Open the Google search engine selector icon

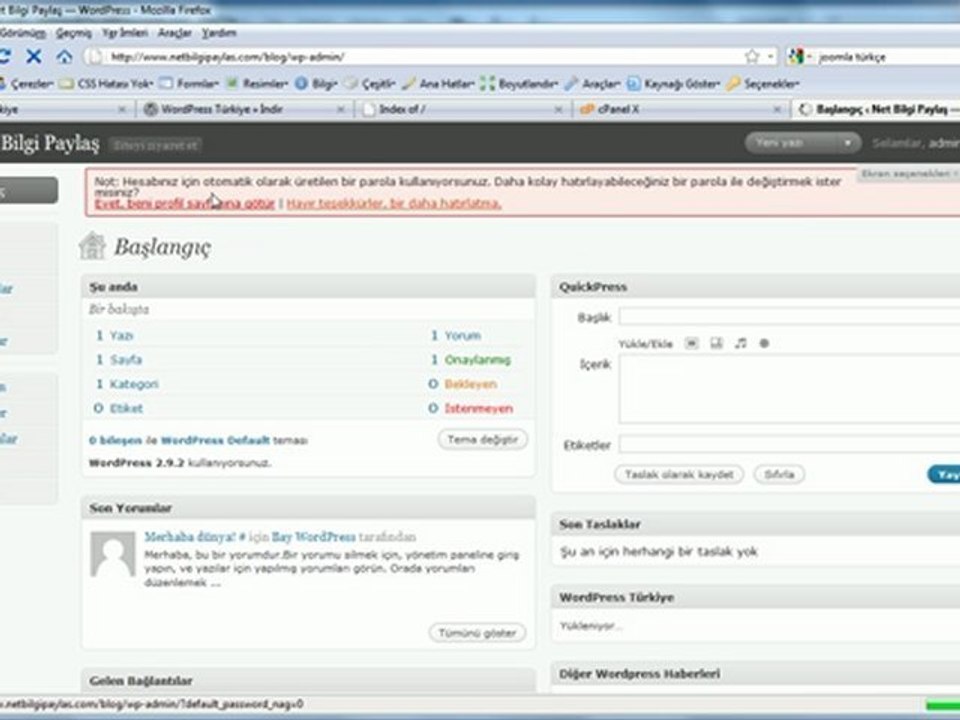[795, 56]
